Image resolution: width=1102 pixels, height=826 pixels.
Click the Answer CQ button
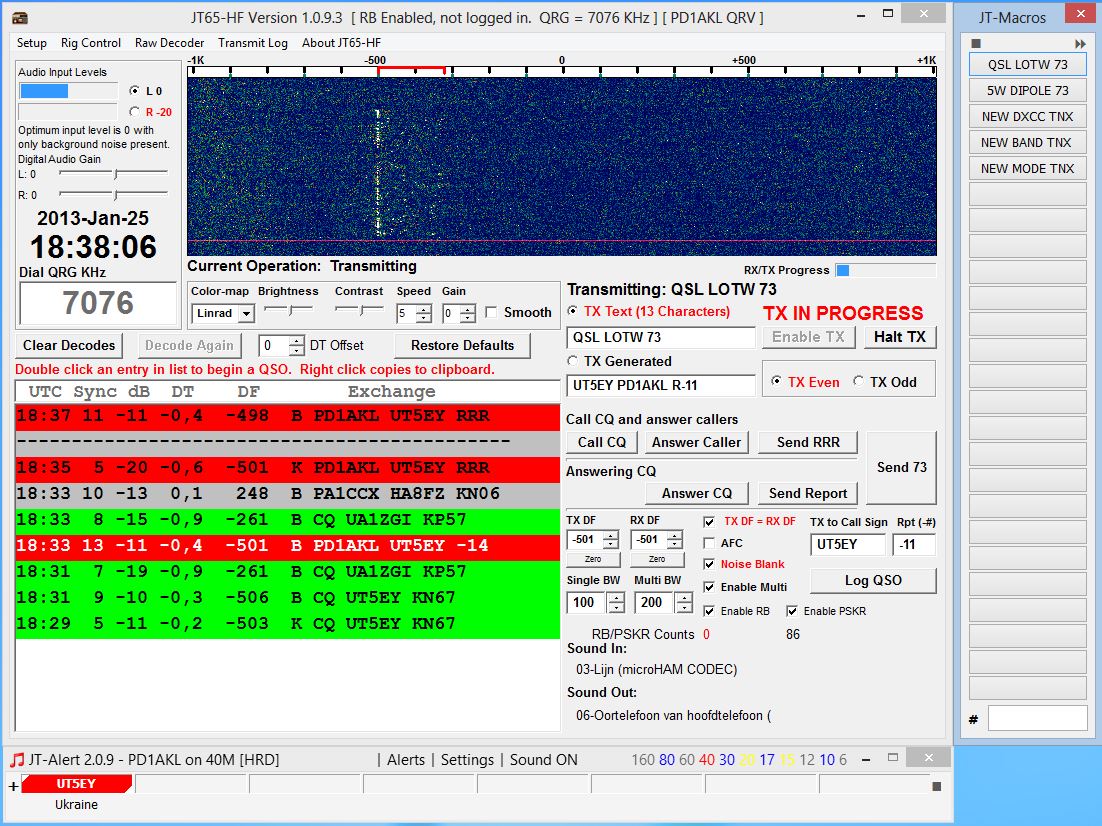point(696,493)
